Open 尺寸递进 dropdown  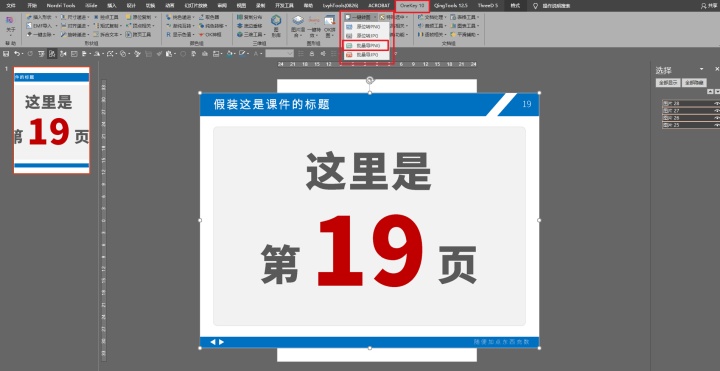click(x=75, y=17)
